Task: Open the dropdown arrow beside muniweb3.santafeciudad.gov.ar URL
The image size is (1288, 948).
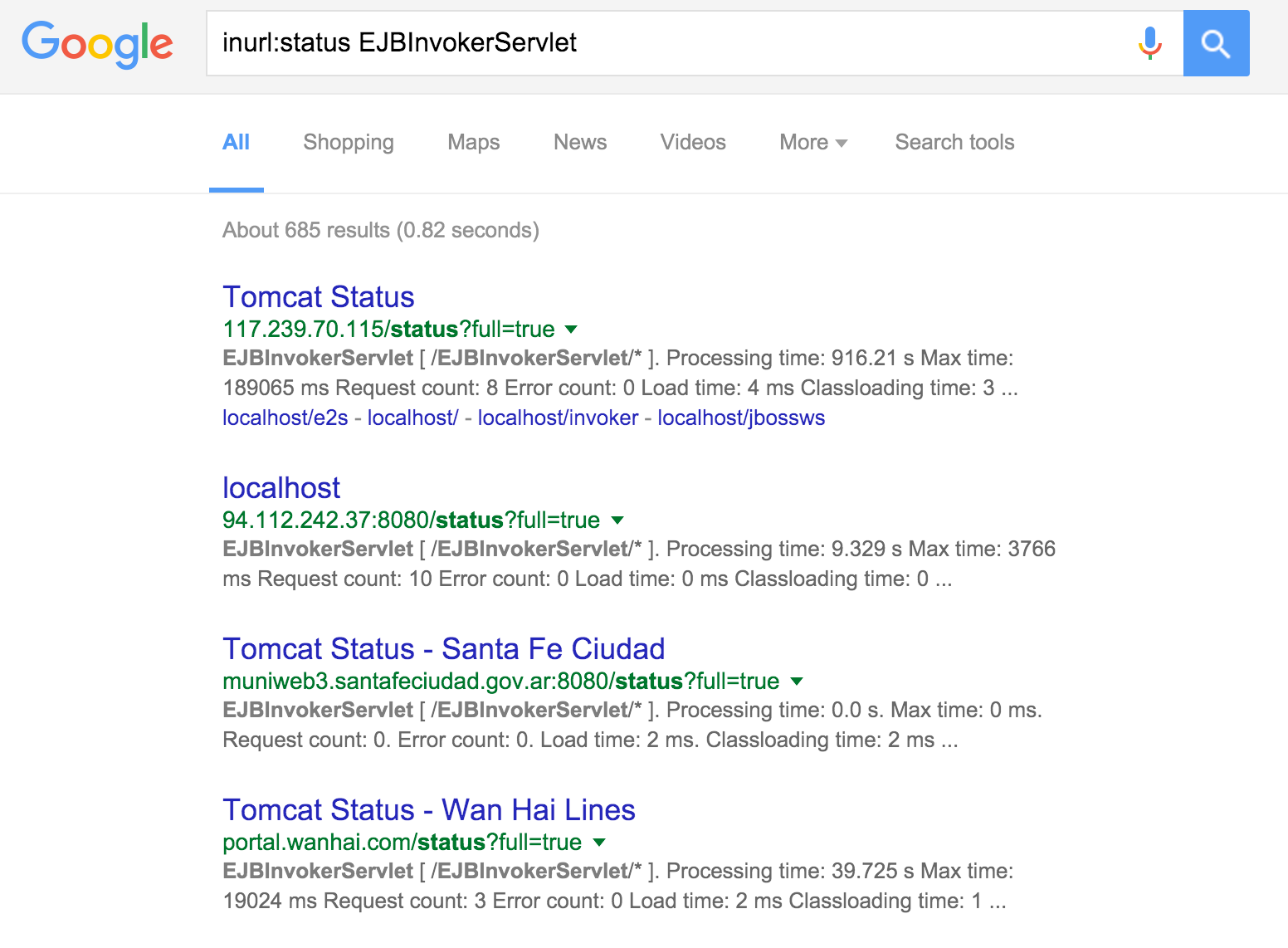Action: (x=797, y=681)
